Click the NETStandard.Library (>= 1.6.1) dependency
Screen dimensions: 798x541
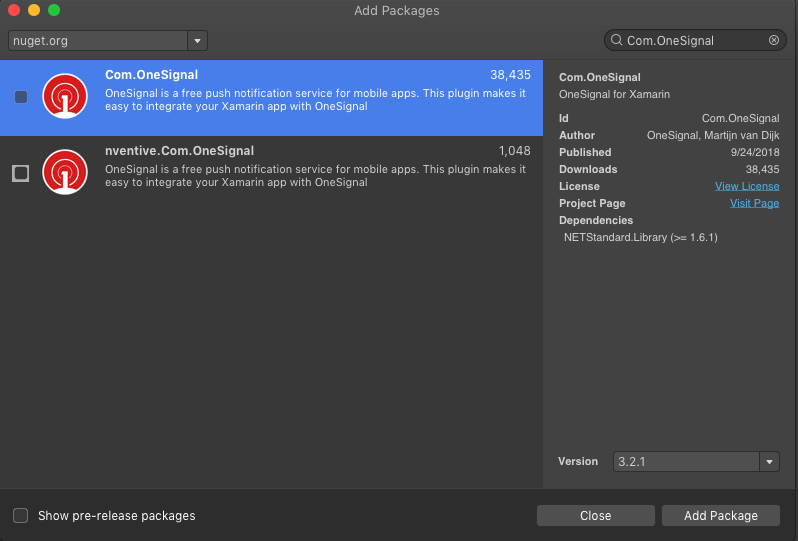pos(641,237)
